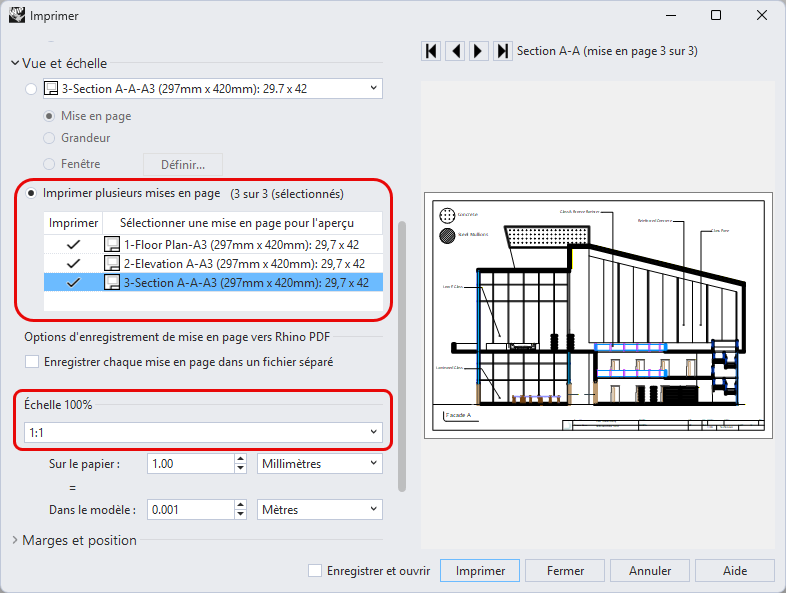
Task: Enable 'Enregistrer chaque mise en page' checkbox
Action: coord(32,361)
